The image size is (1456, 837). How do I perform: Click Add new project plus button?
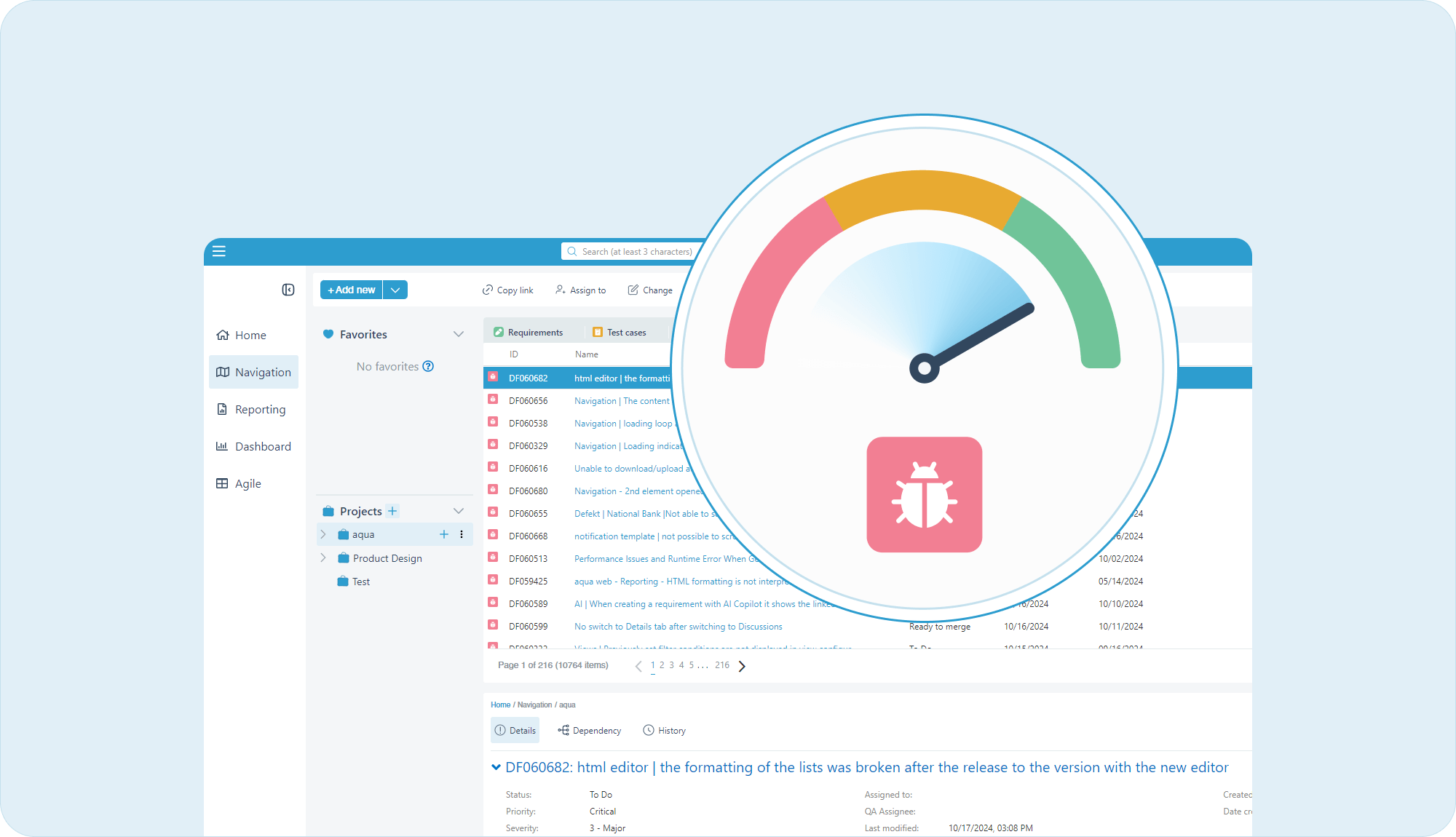392,510
